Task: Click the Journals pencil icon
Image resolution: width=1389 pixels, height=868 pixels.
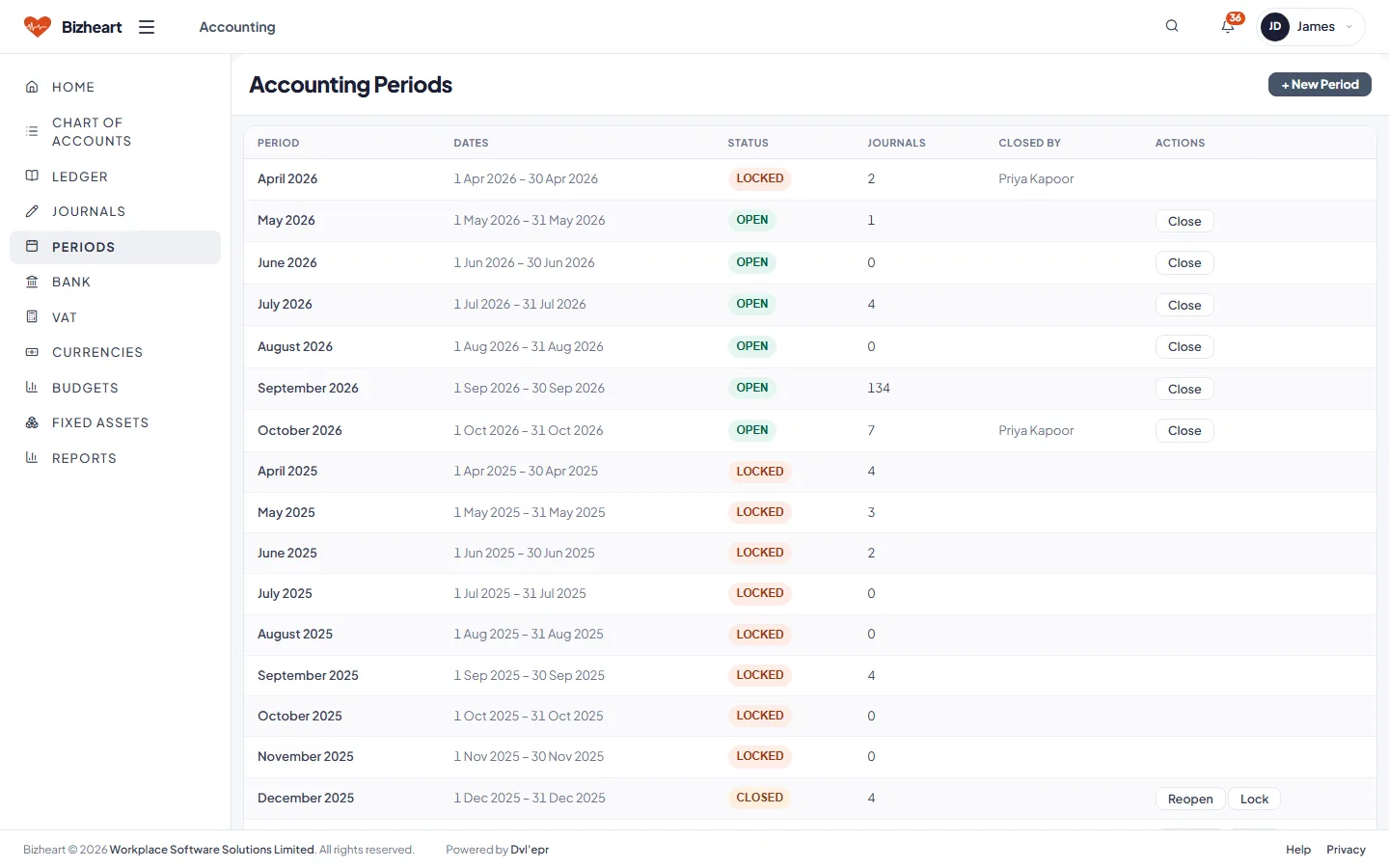Action: pos(32,211)
